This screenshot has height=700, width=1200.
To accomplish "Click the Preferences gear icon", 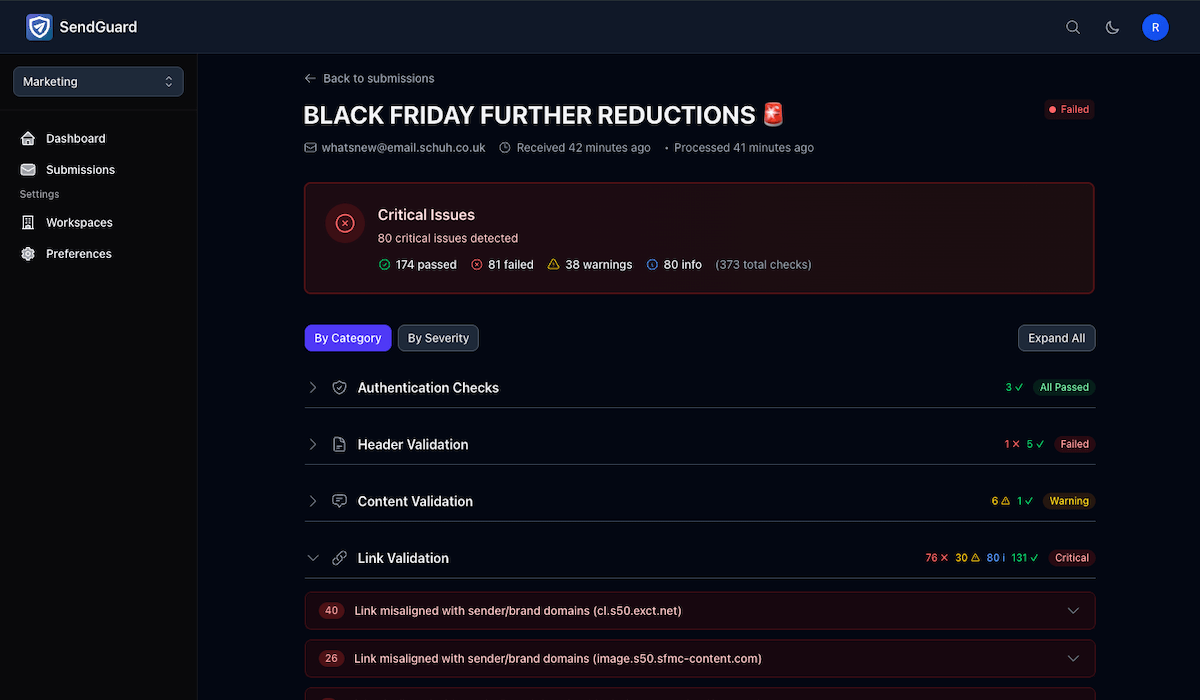I will coord(28,254).
